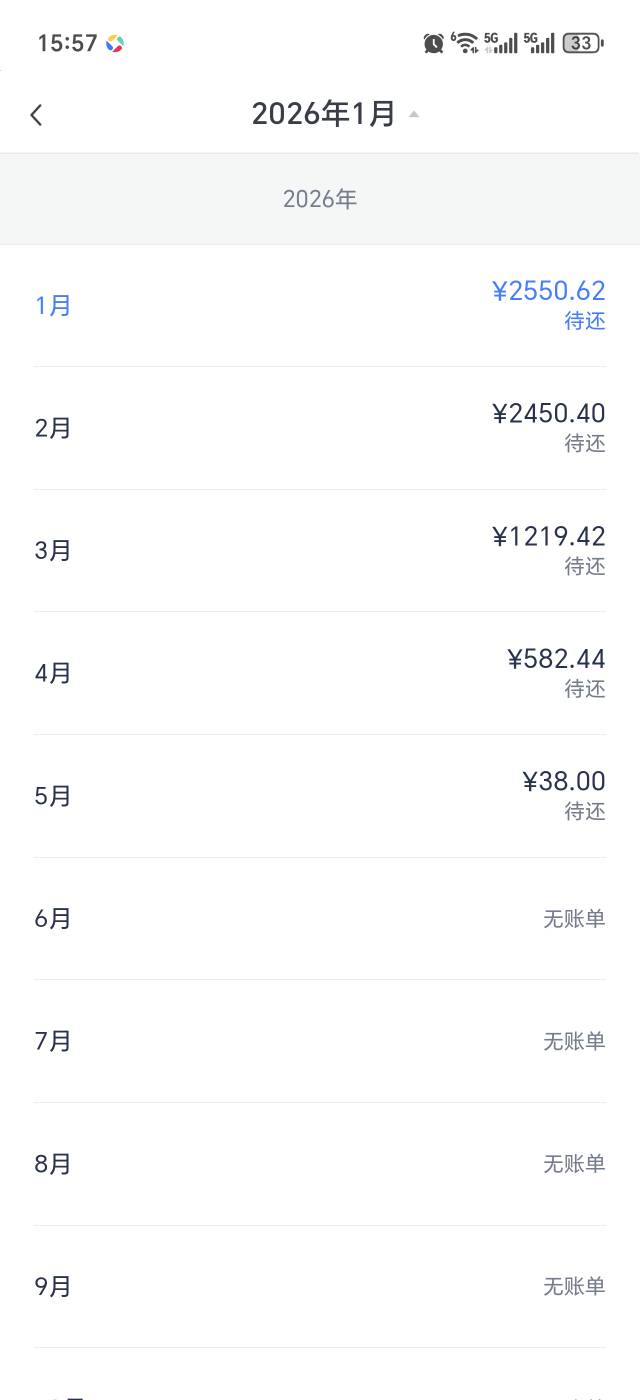This screenshot has width=640, height=1400.
Task: Tap the back arrow icon
Action: (x=37, y=115)
